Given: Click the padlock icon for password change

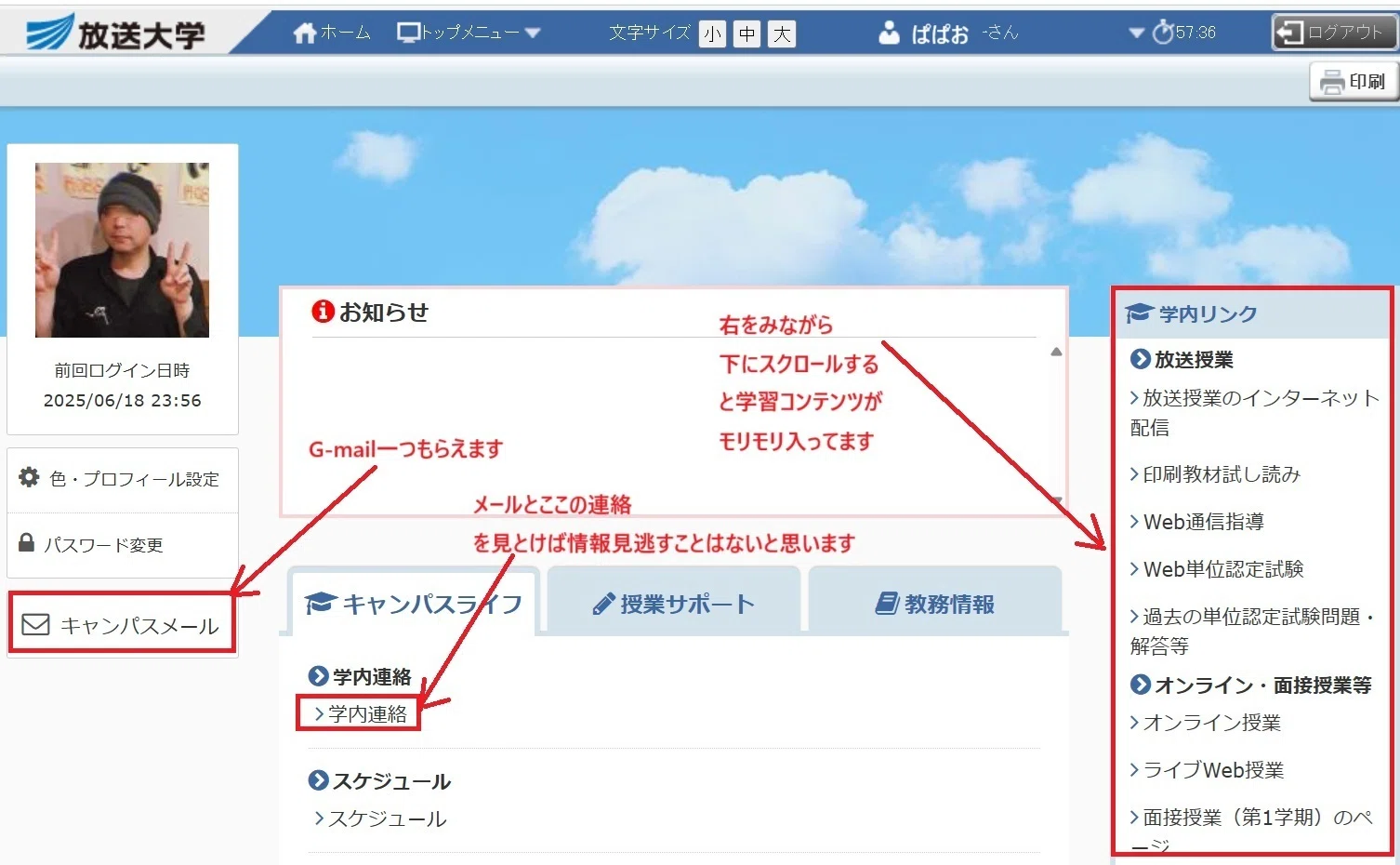Looking at the screenshot, I should 27,542.
